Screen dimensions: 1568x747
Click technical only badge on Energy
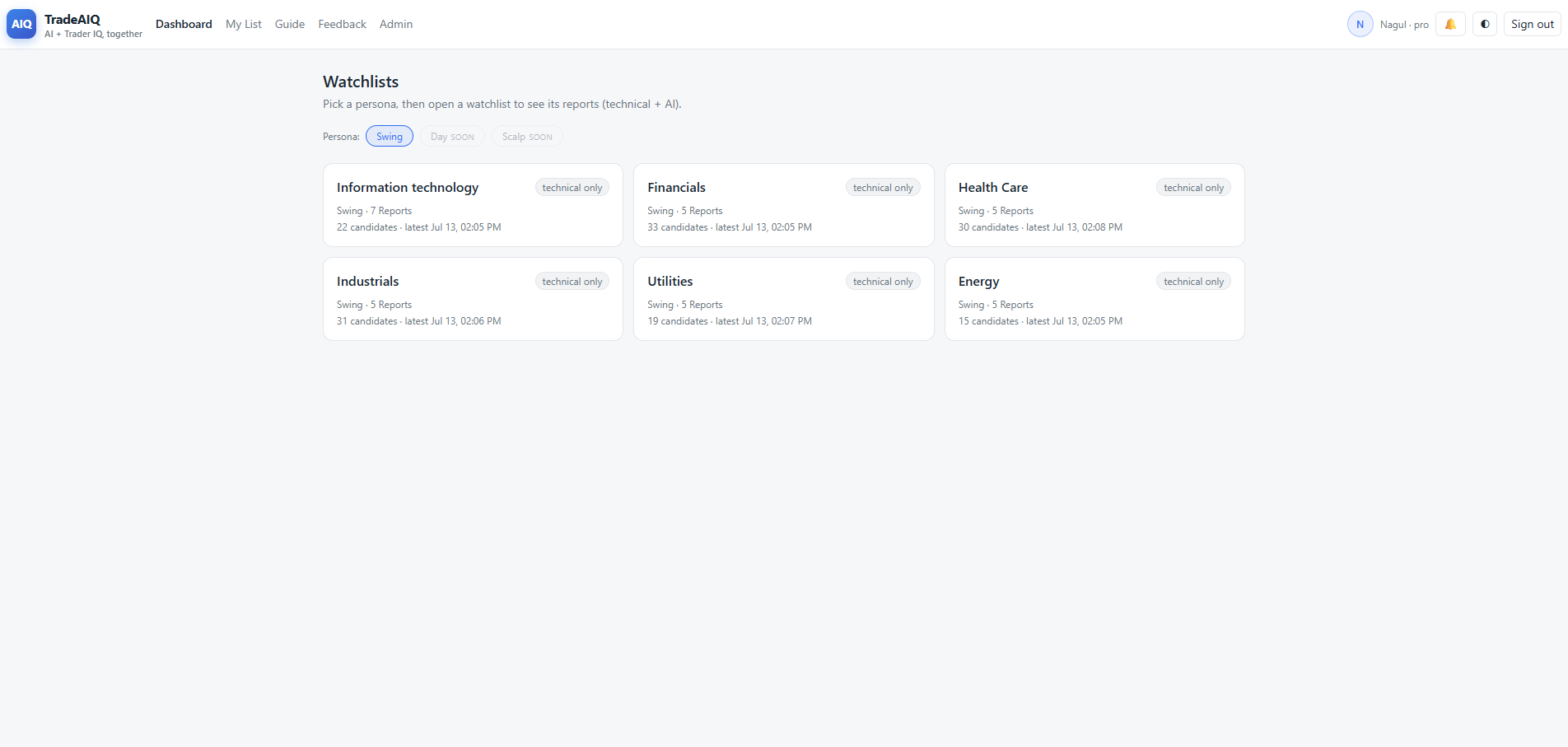[1193, 282]
